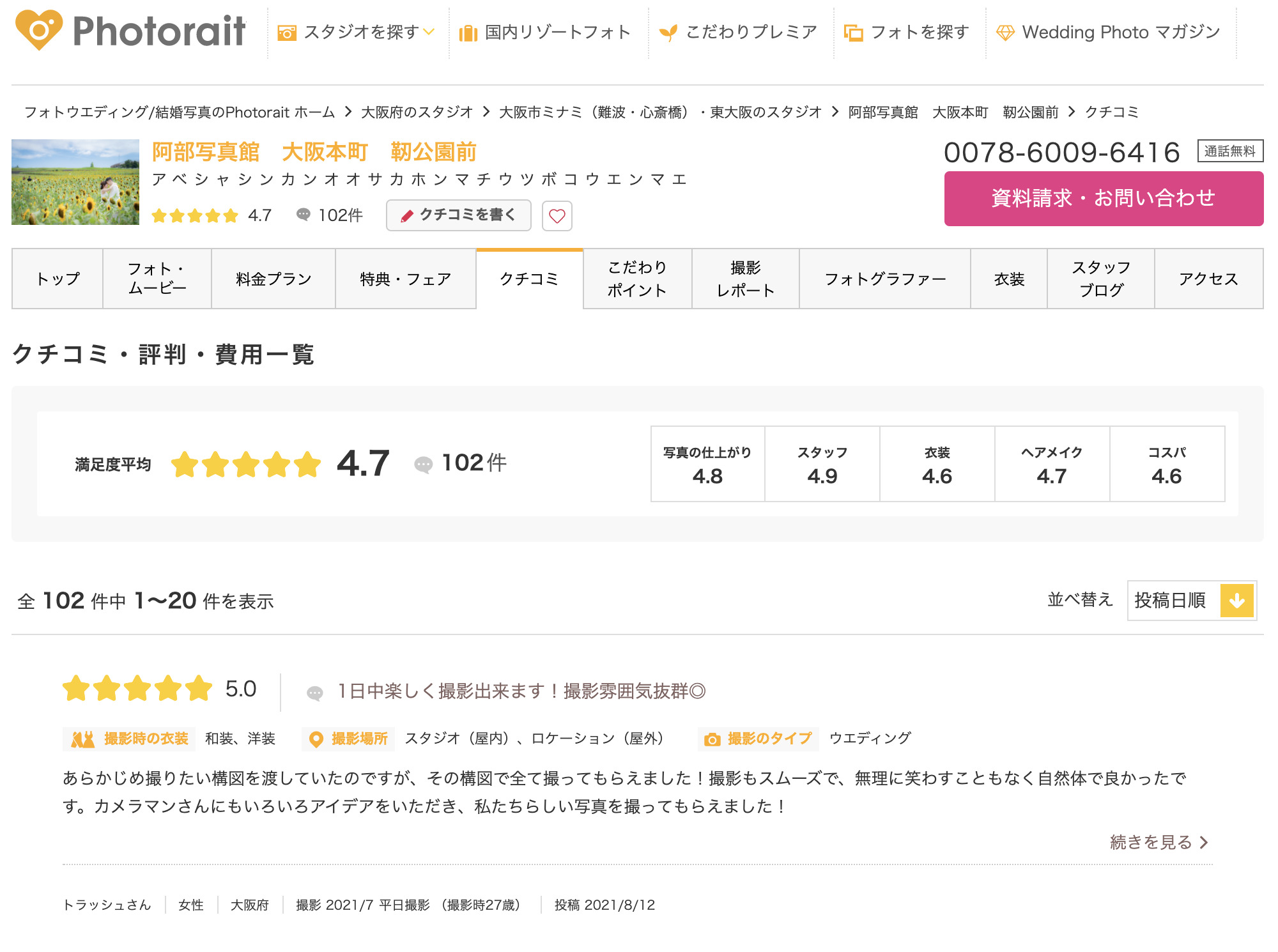Open the フォトグラファー tab
The image size is (1278, 952).
pos(885,279)
